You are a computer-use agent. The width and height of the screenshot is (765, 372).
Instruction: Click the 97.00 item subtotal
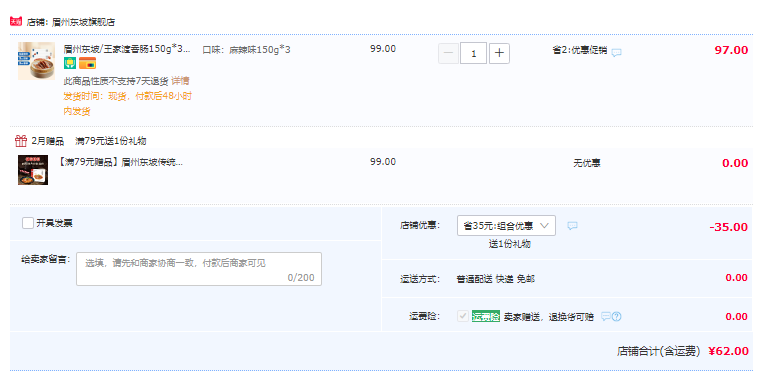pos(731,50)
